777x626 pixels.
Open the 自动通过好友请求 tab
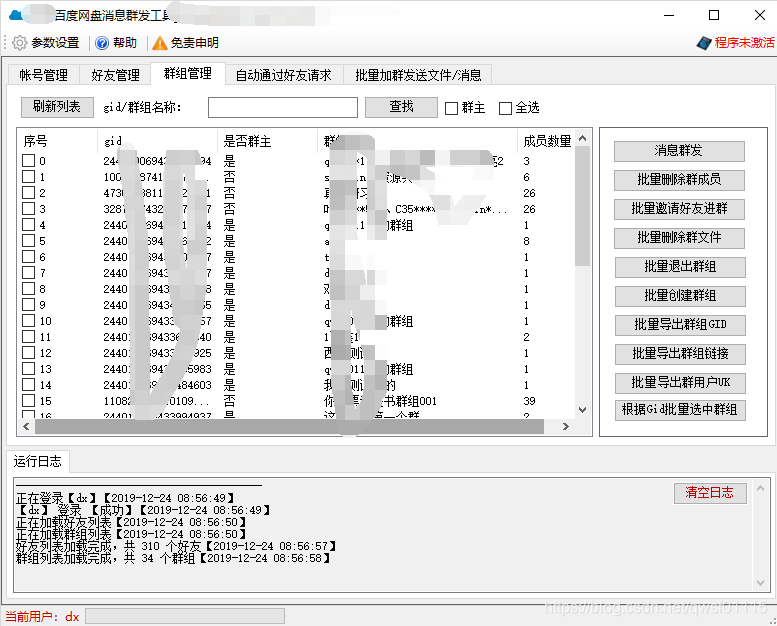point(283,75)
